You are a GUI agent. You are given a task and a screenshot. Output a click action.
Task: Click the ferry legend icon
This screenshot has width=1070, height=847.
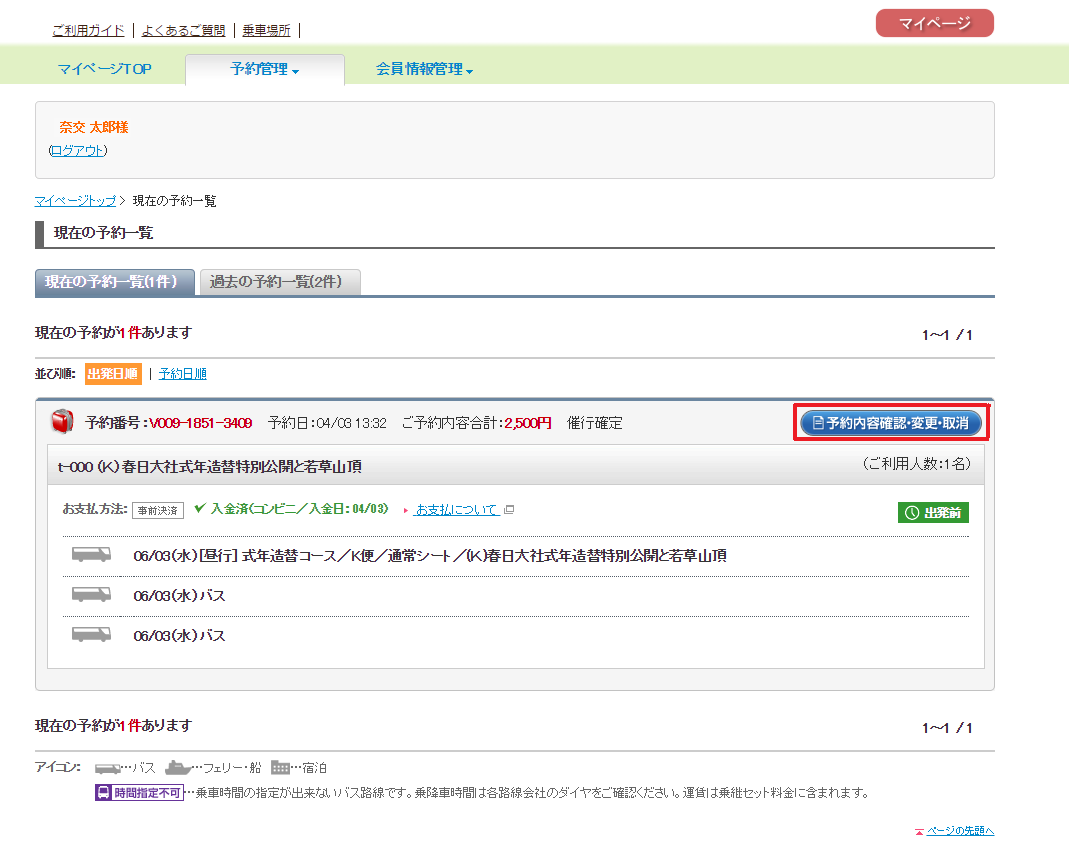pos(178,767)
